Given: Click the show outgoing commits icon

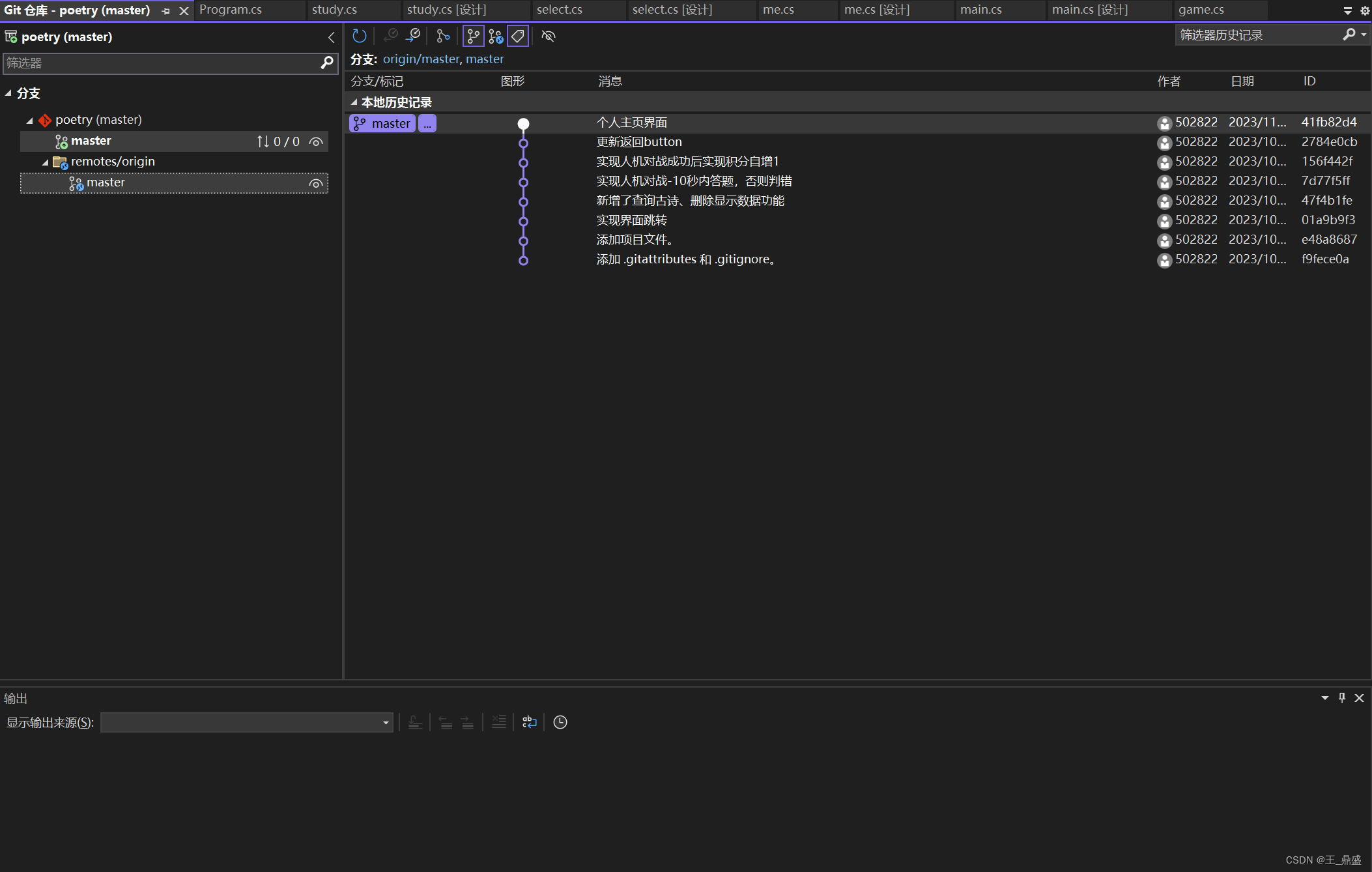Looking at the screenshot, I should coord(413,36).
